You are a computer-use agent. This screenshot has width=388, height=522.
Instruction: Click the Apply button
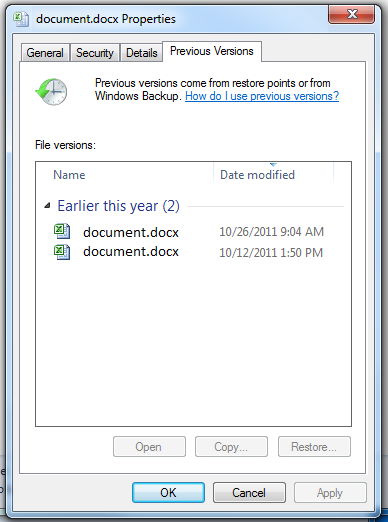point(330,492)
